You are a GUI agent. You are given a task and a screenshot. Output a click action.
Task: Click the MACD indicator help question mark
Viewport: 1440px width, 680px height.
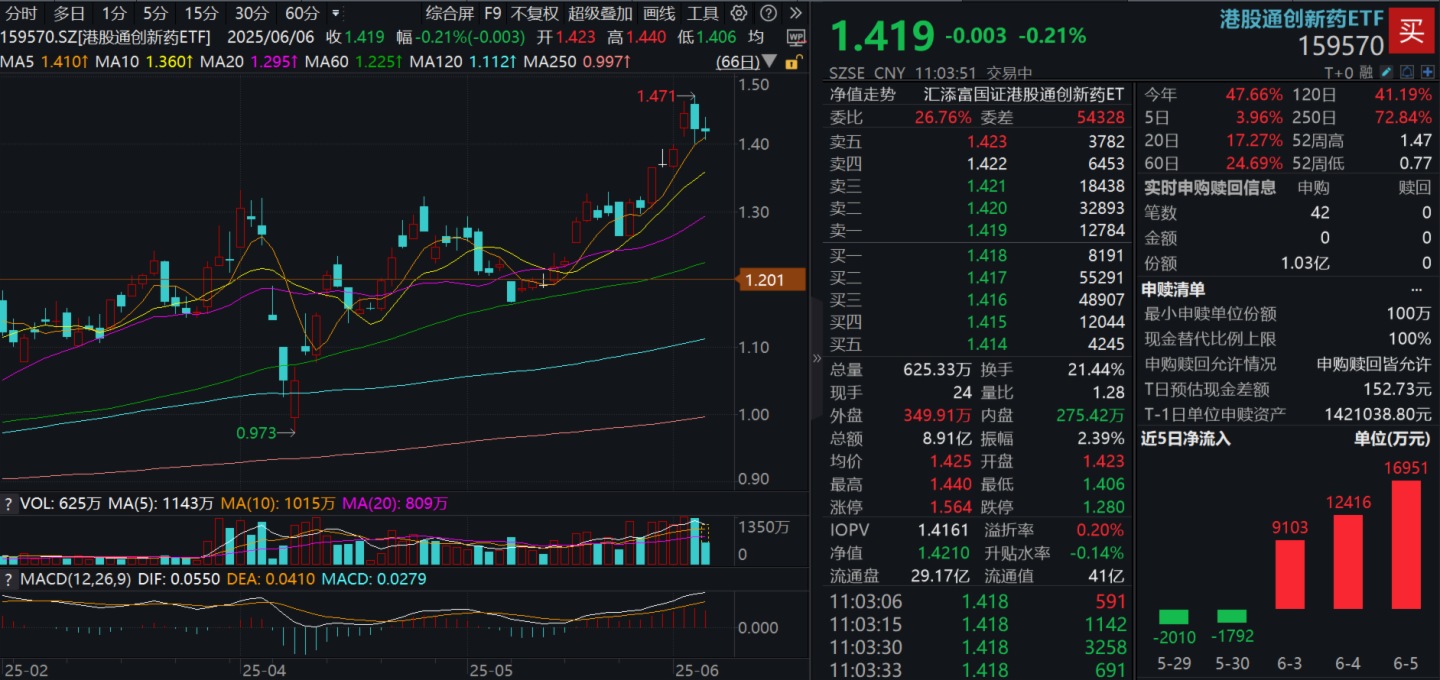tap(8, 579)
